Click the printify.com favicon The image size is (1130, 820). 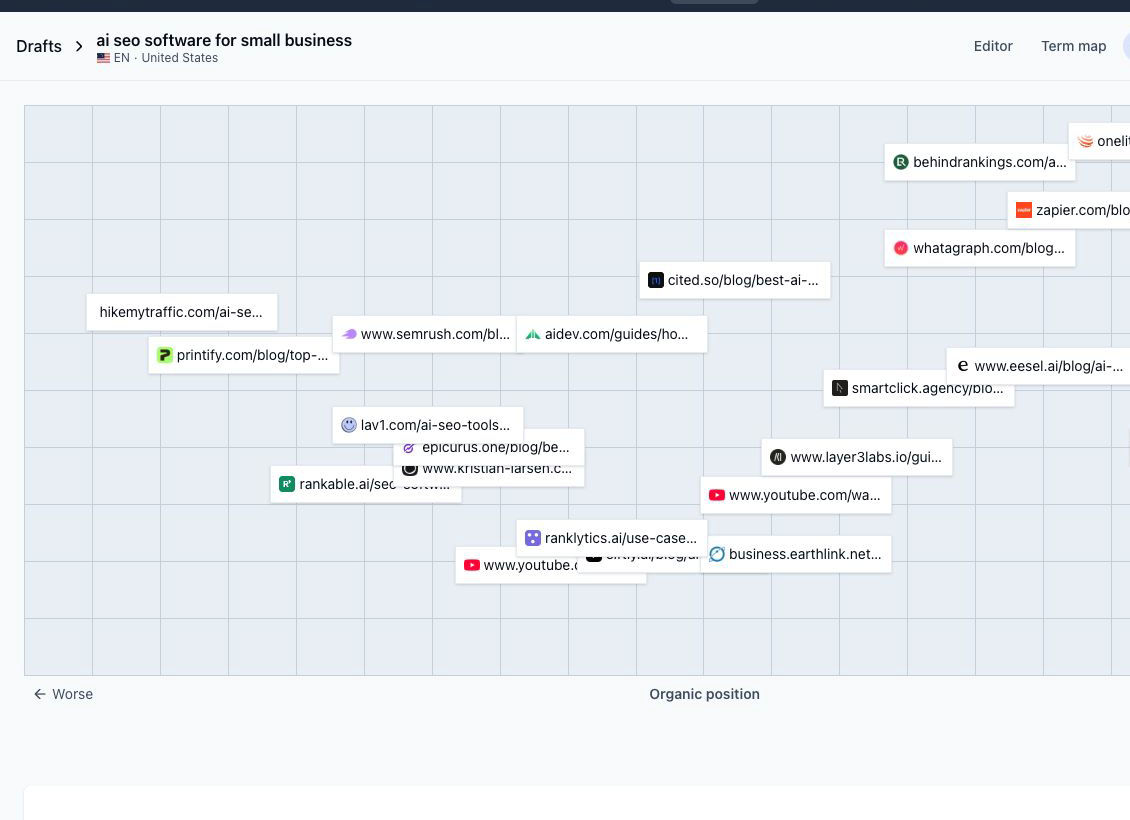[x=164, y=355]
